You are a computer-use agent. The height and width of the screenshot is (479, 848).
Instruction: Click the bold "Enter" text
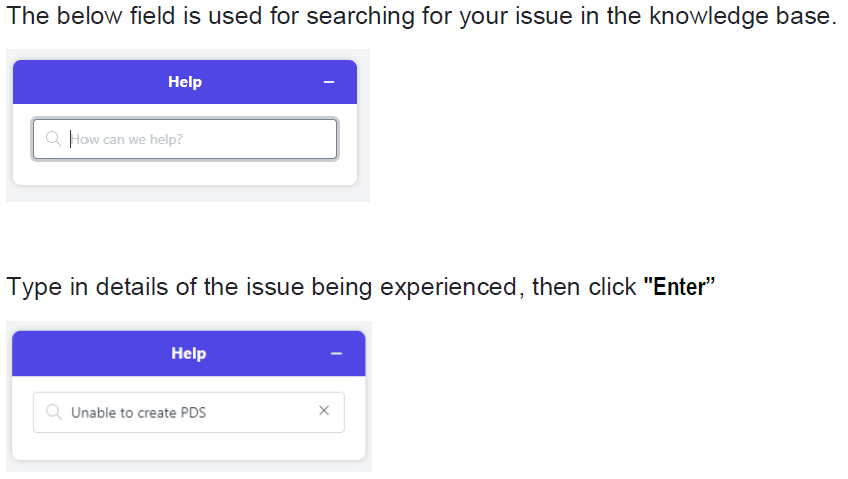click(679, 287)
